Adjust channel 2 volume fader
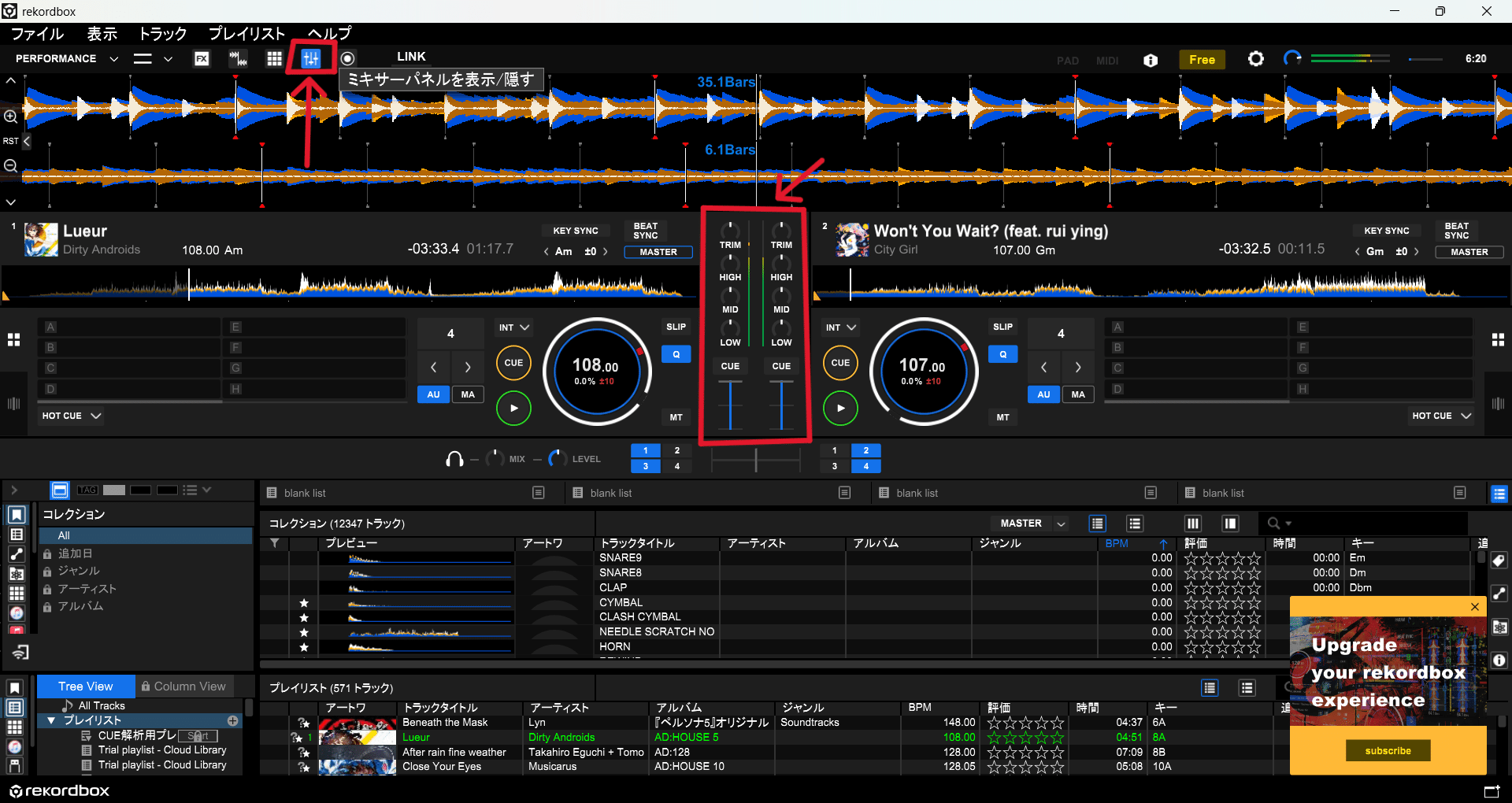 pyautogui.click(x=781, y=405)
